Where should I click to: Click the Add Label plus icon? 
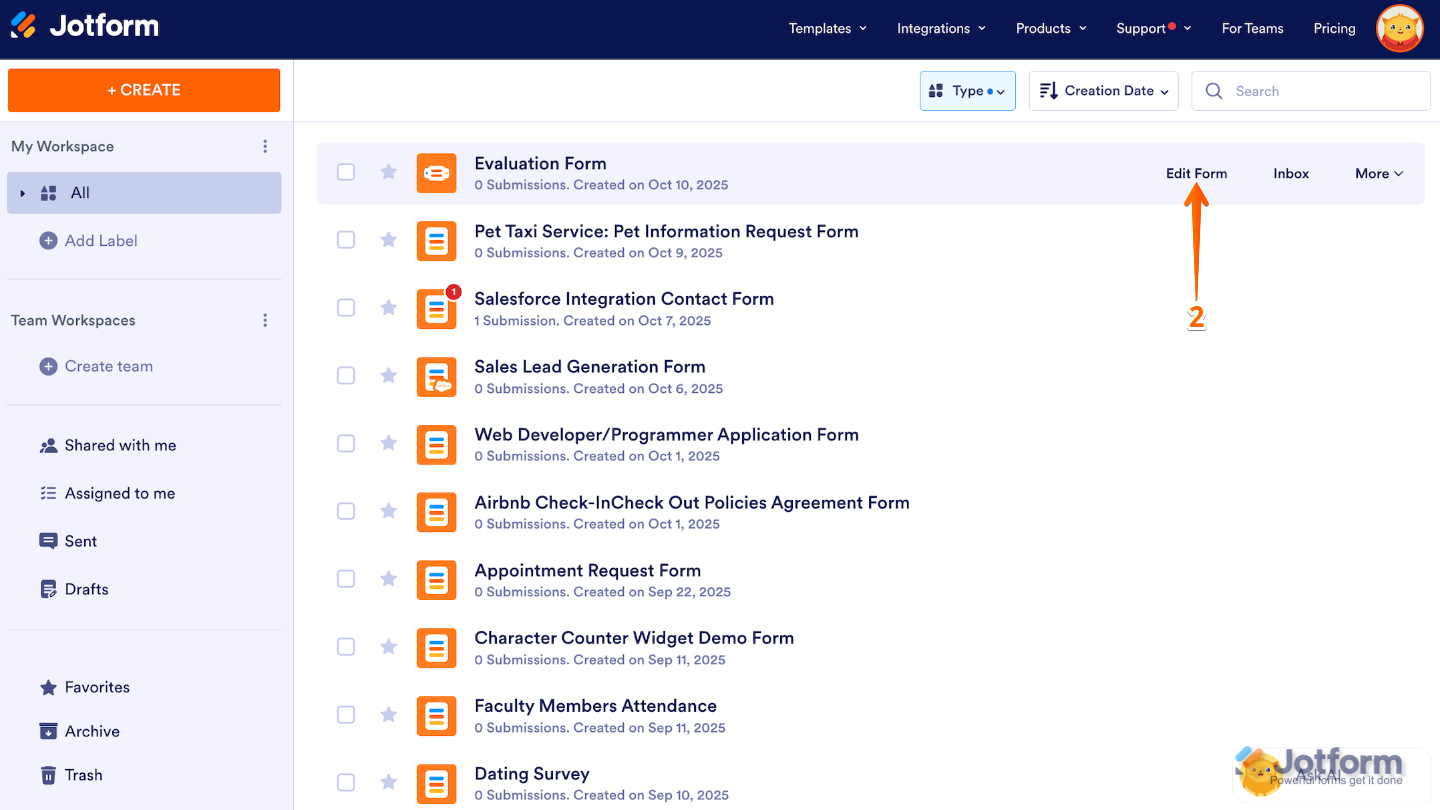(48, 240)
